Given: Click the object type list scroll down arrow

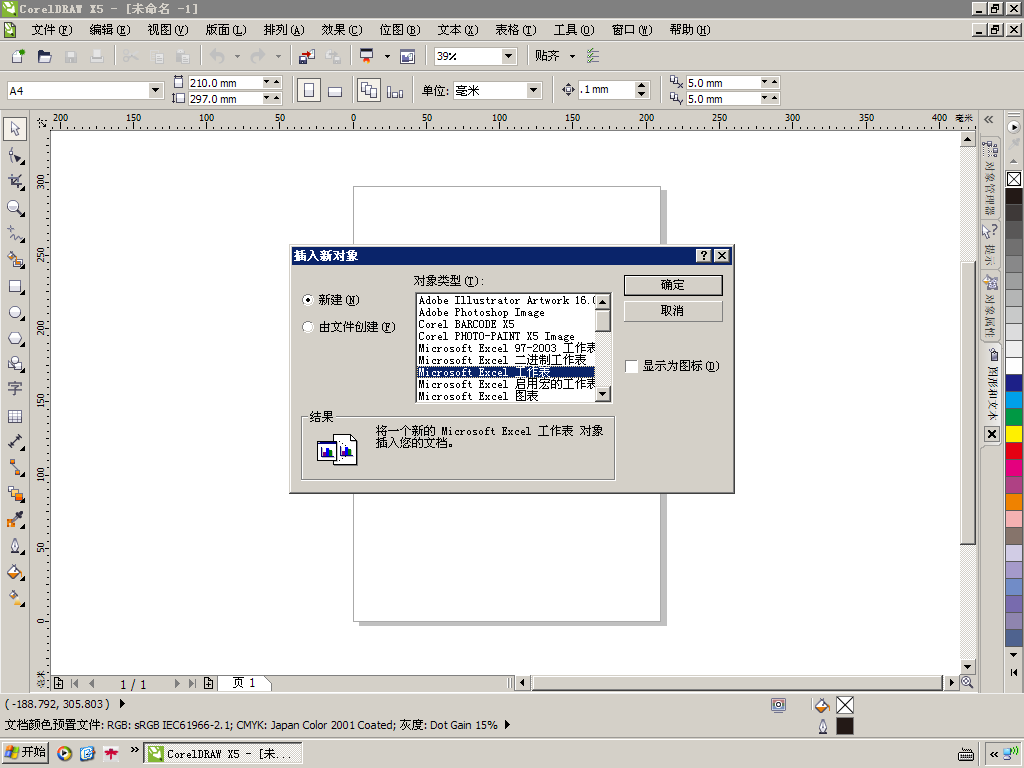Looking at the screenshot, I should (x=603, y=394).
